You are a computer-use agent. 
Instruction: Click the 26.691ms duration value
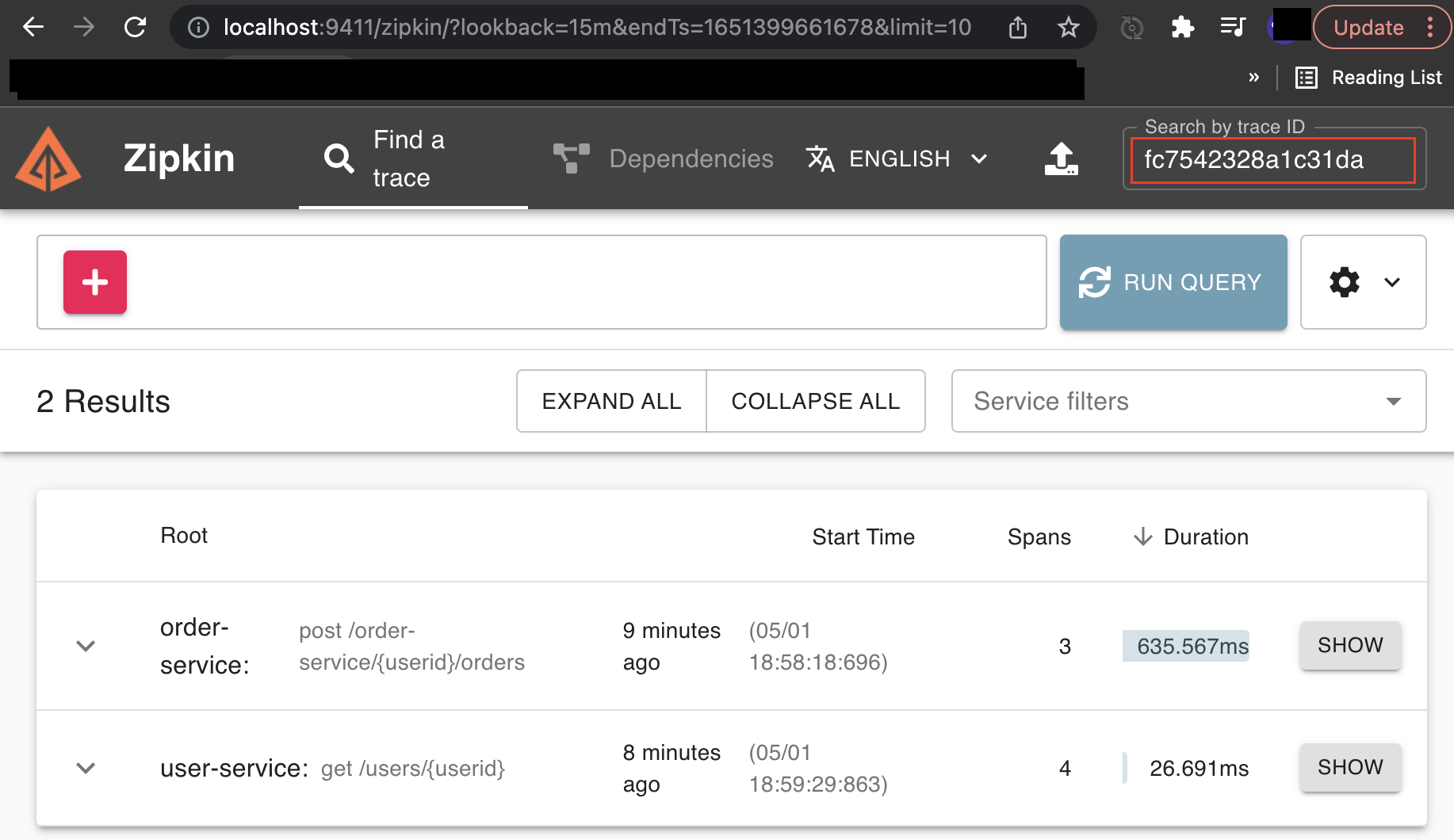(1199, 769)
